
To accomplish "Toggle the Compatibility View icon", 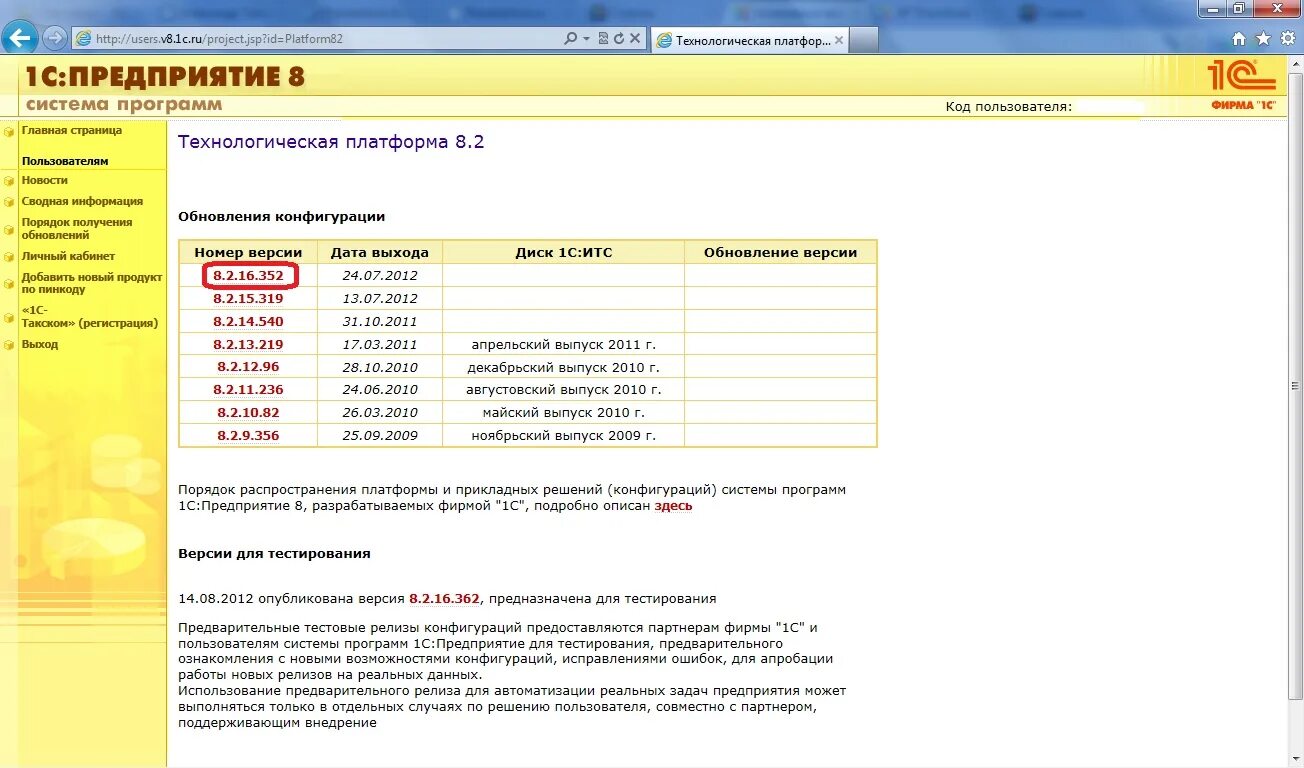I will (603, 39).
